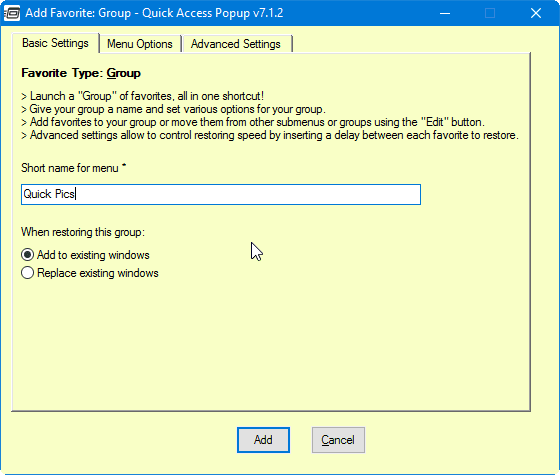The image size is (560, 475).
Task: Switch to the Basic Settings tab
Action: (55, 43)
